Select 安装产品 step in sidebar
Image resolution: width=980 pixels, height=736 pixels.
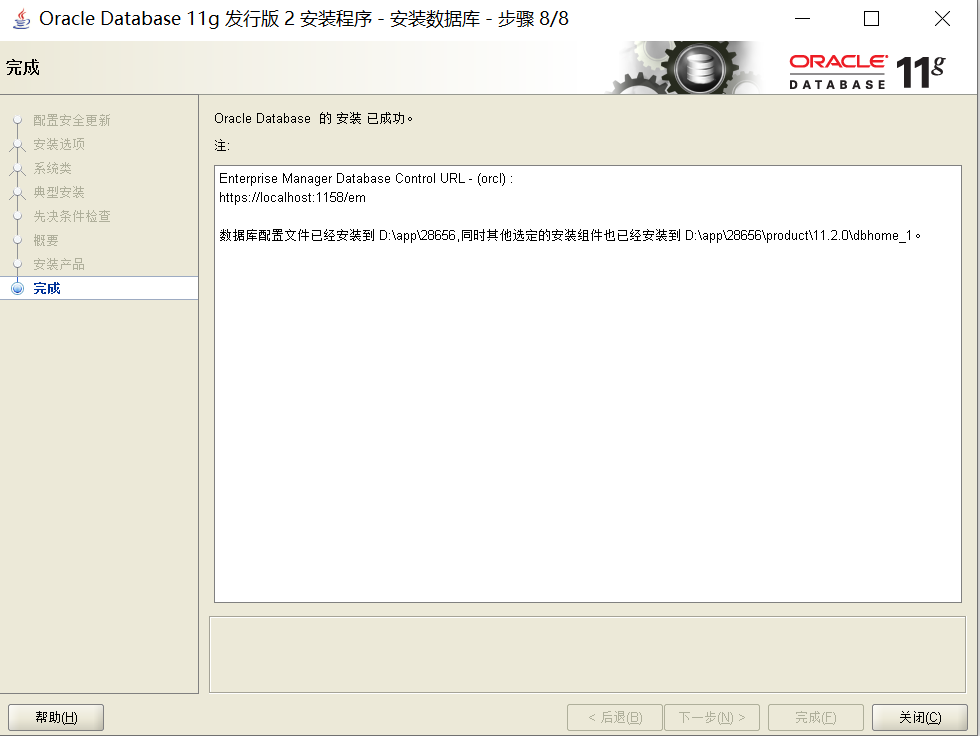59,264
